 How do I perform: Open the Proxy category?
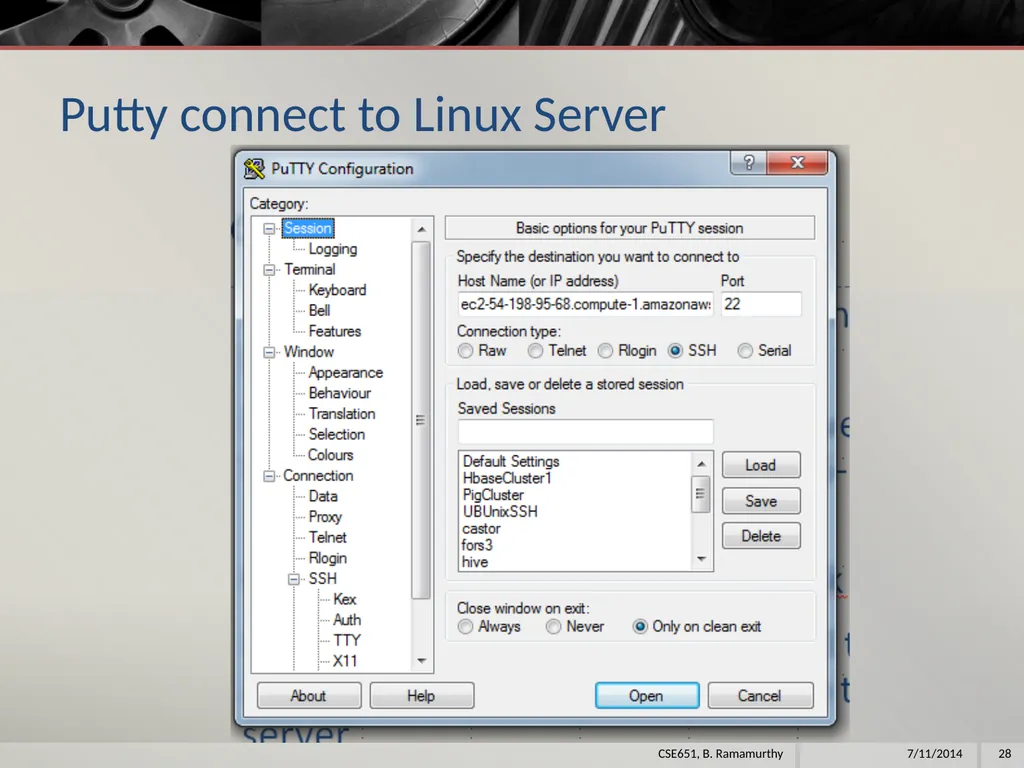point(325,517)
